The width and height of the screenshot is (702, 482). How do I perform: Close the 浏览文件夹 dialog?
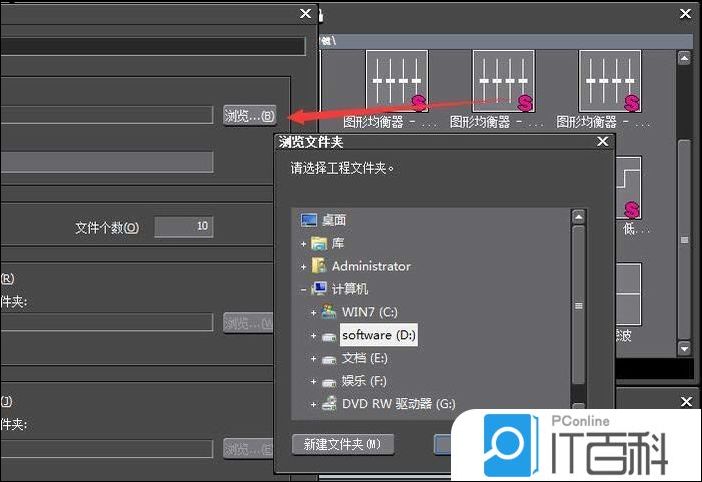(603, 141)
